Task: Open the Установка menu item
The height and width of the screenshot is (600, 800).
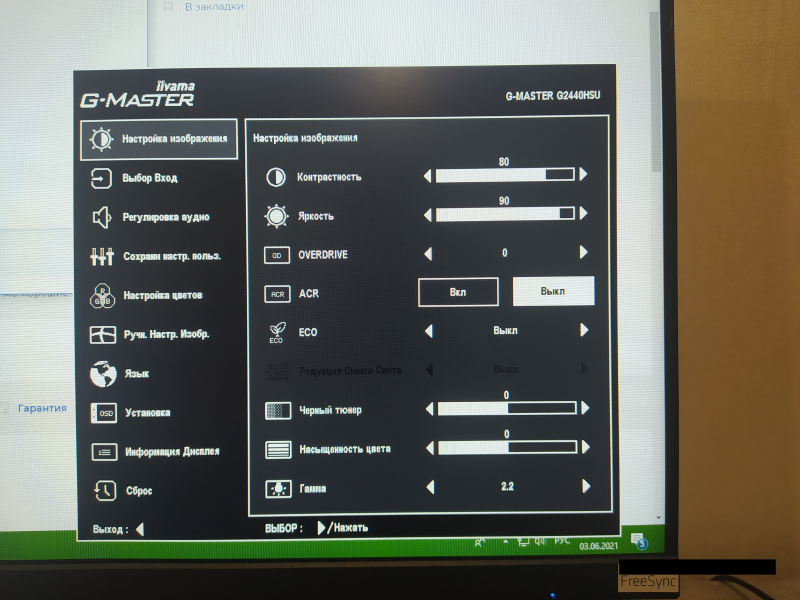Action: [146, 413]
